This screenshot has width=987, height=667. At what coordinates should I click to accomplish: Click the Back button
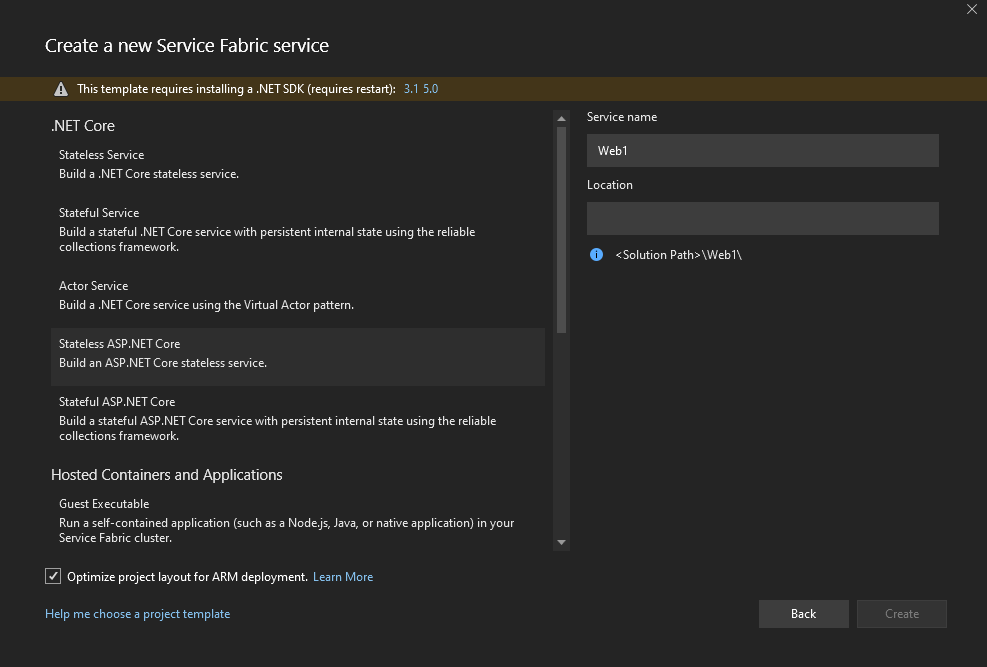click(803, 614)
